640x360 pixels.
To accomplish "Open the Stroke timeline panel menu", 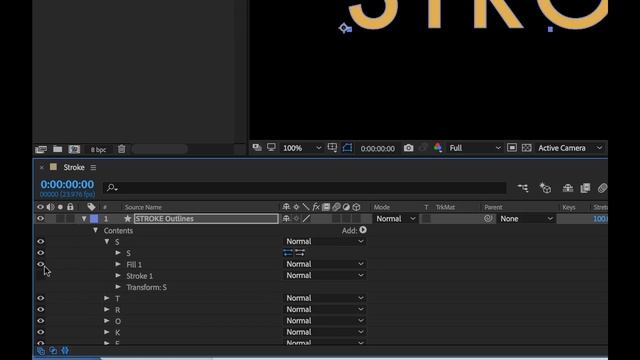I will [x=93, y=167].
